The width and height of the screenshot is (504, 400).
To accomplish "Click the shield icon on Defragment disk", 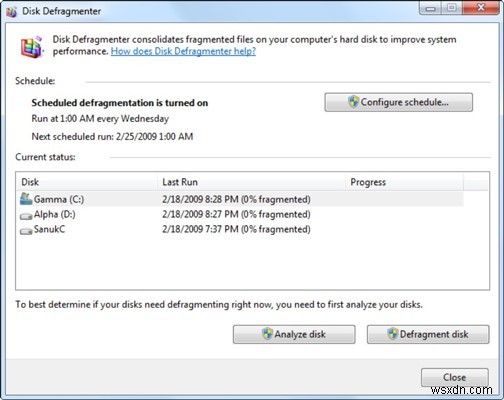I will coord(393,334).
